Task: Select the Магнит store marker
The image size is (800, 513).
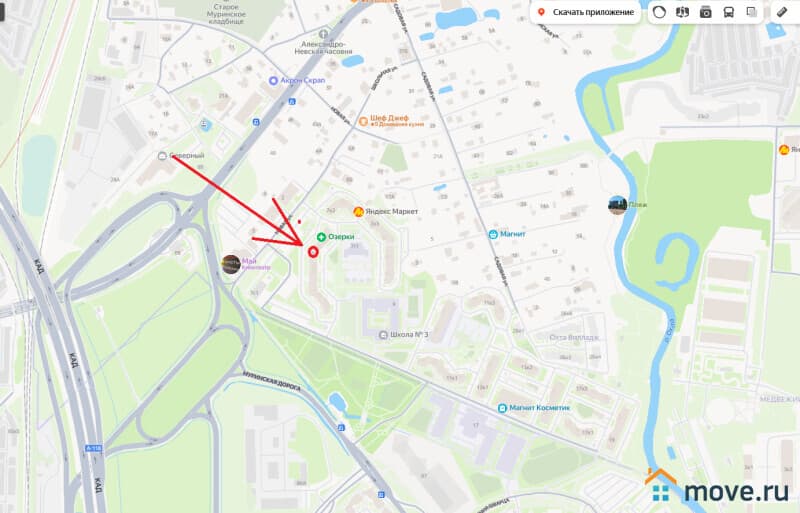Action: click(493, 234)
